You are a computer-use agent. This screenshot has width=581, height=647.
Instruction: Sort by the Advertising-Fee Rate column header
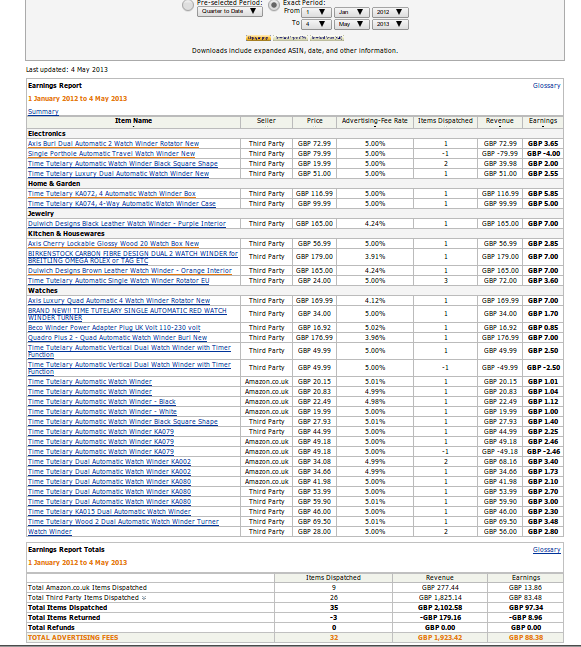click(x=375, y=121)
